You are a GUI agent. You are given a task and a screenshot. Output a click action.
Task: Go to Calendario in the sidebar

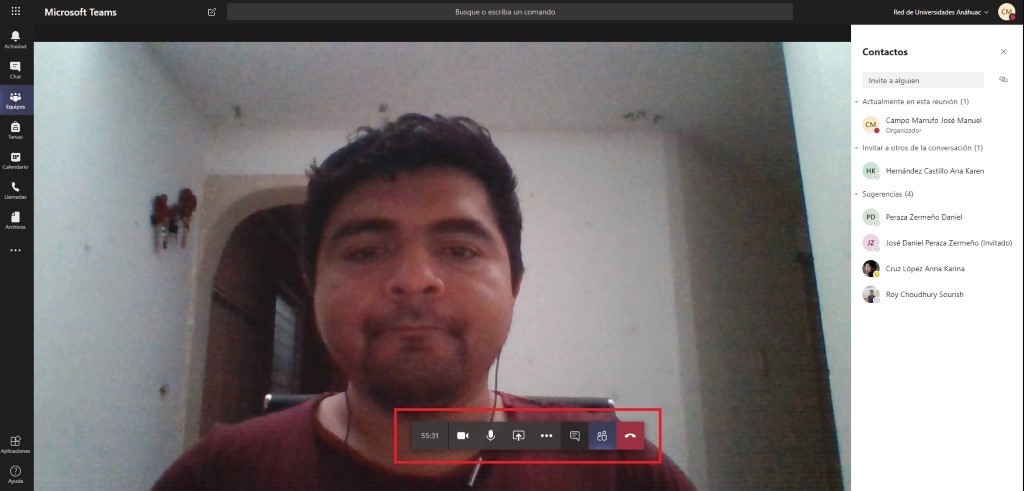pyautogui.click(x=15, y=160)
